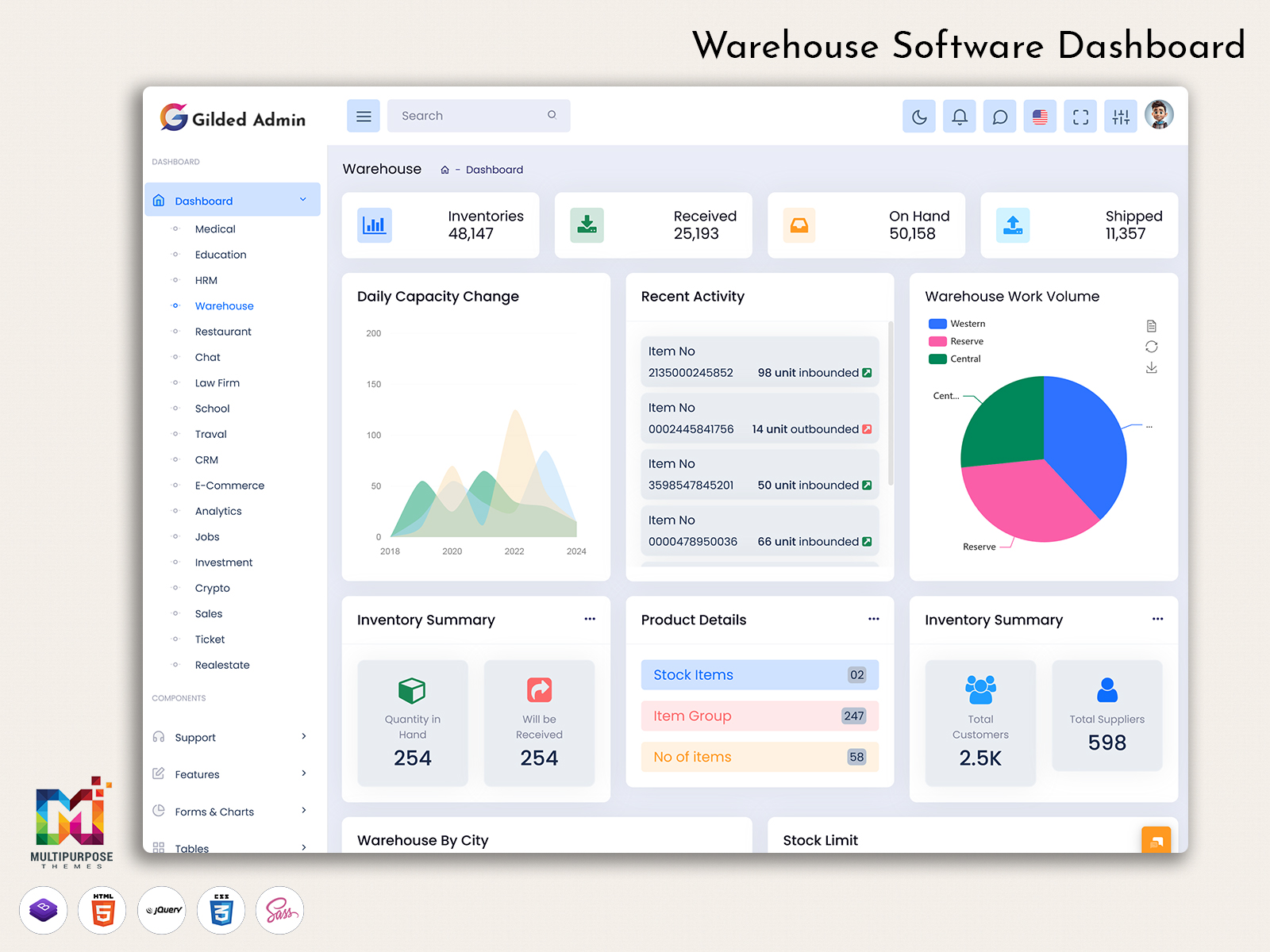
Task: Click the Total Suppliers person icon
Action: (1107, 689)
